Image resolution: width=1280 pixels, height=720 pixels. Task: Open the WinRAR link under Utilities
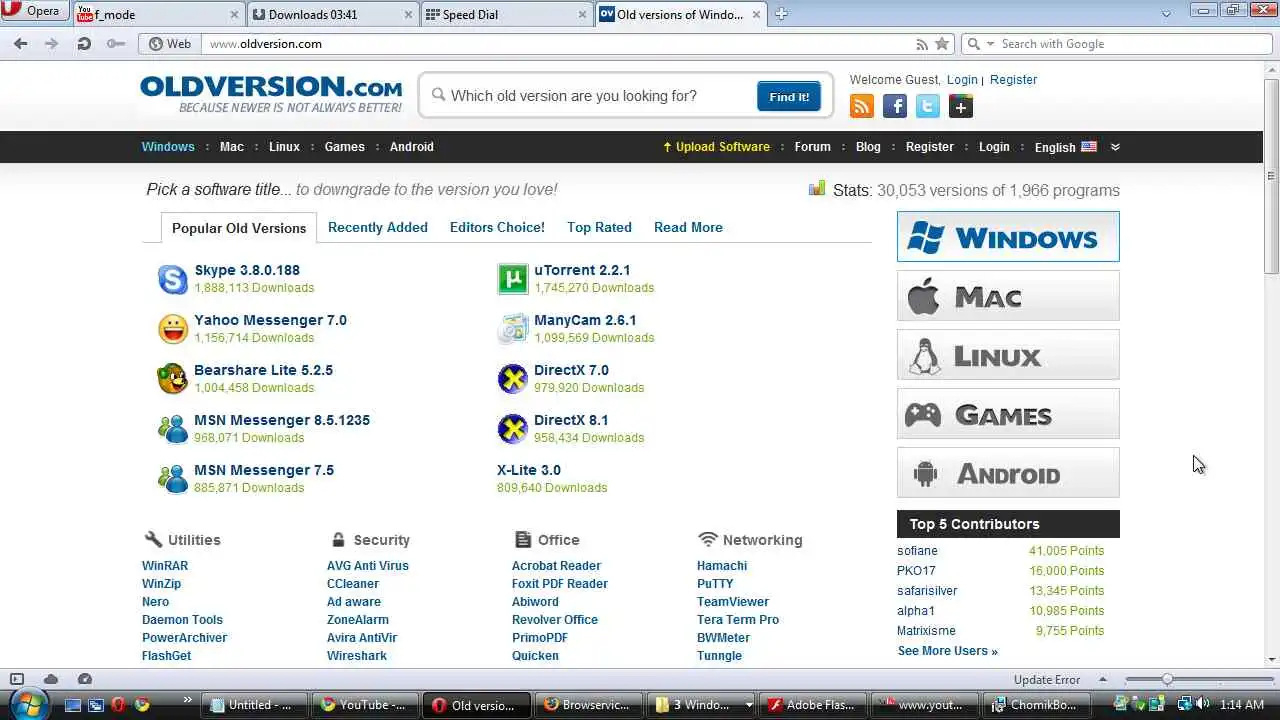pos(165,566)
